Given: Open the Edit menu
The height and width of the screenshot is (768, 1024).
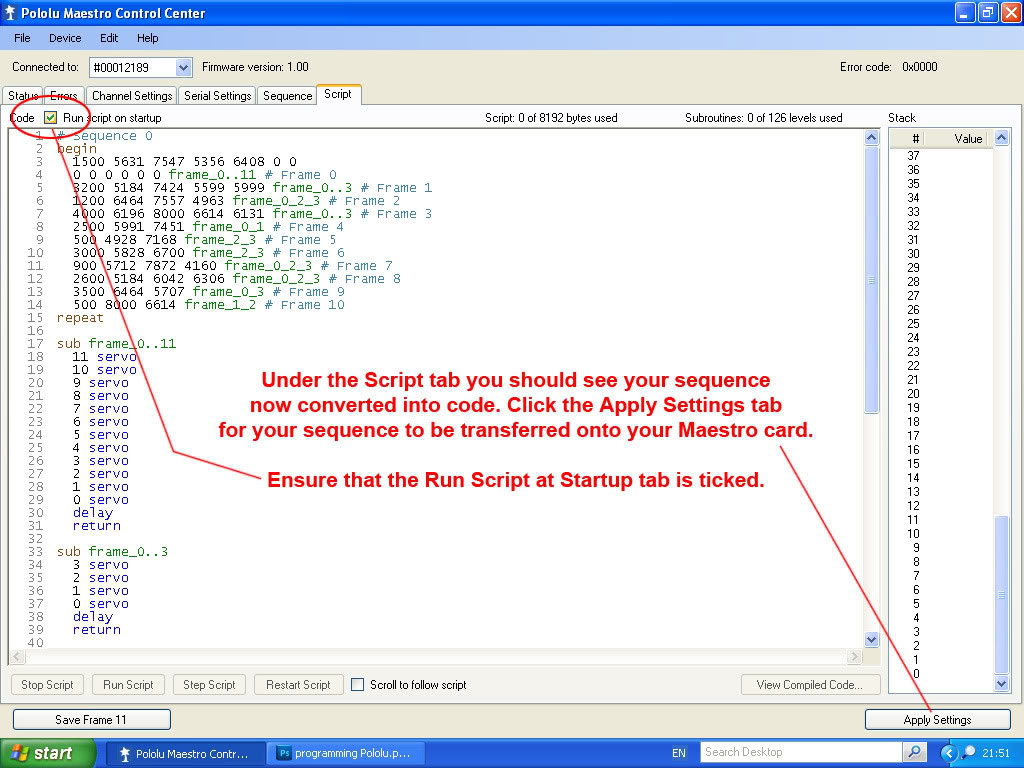Looking at the screenshot, I should 109,38.
